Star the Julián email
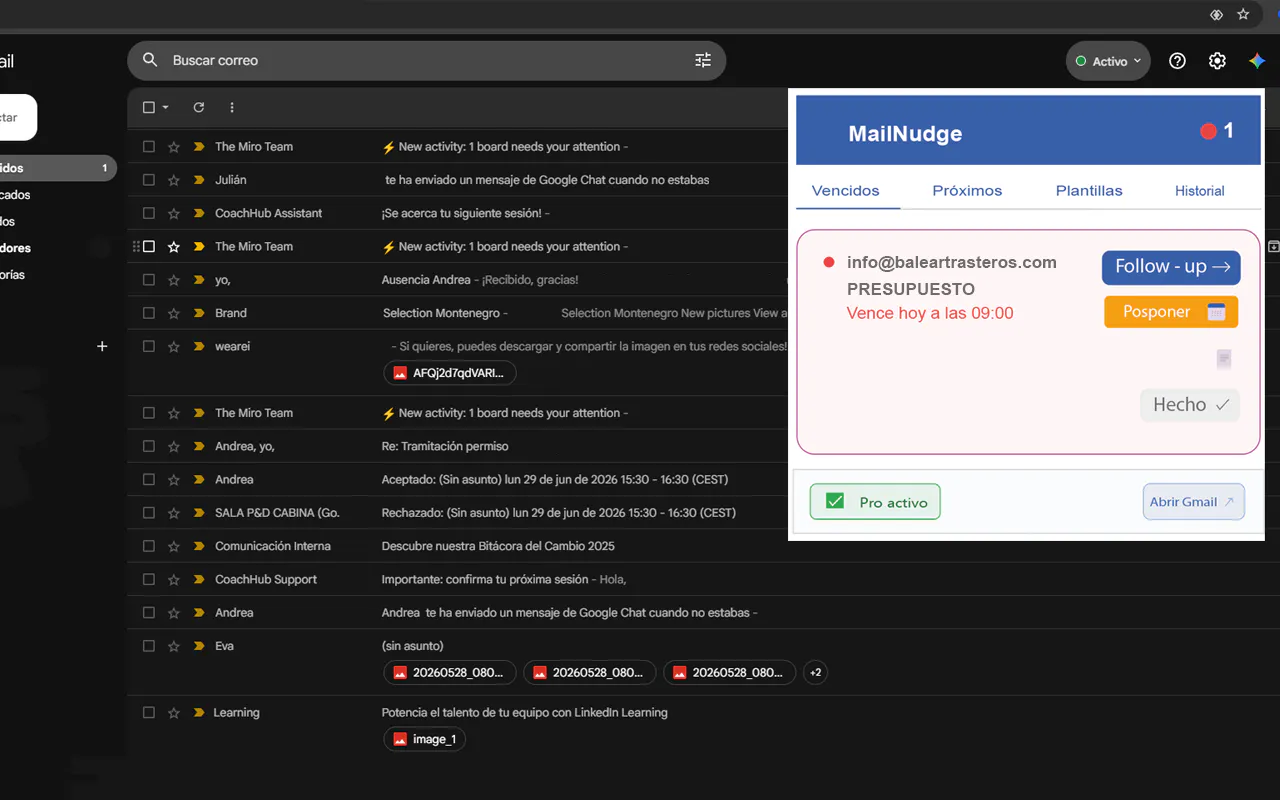Viewport: 1280px width, 800px height. click(174, 180)
